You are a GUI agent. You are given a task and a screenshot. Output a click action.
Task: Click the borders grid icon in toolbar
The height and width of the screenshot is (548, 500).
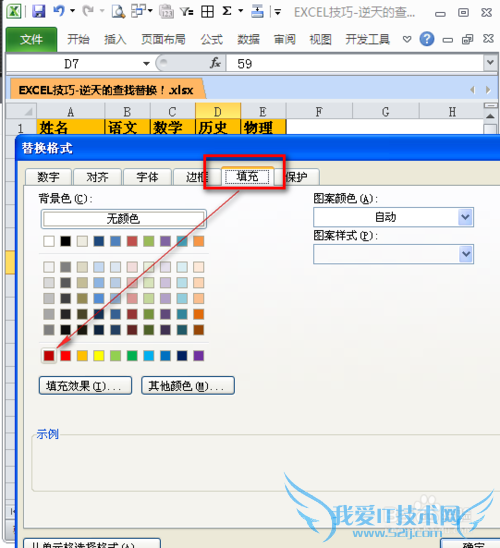pos(207,12)
